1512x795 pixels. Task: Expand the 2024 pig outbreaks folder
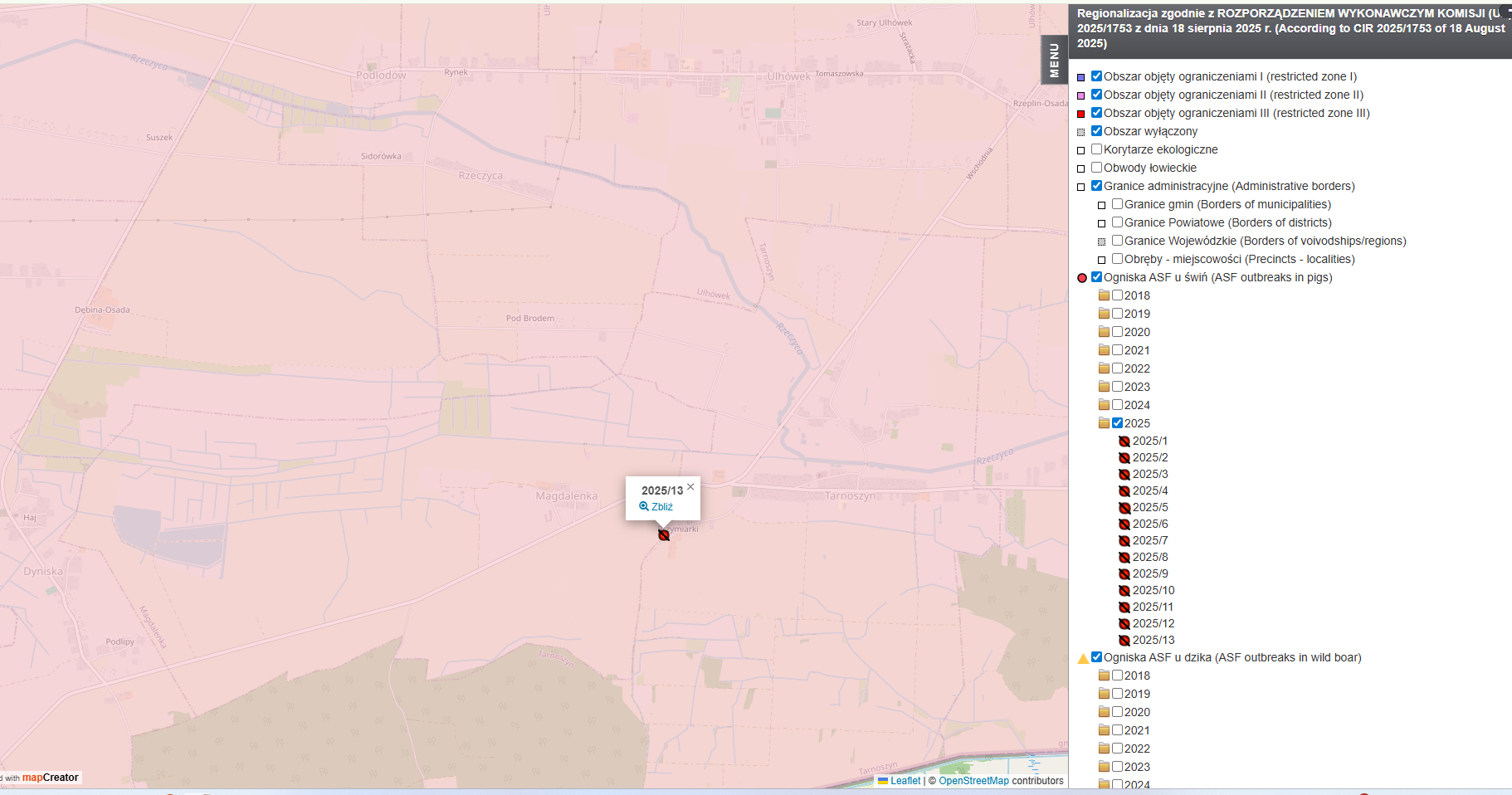click(x=1104, y=405)
